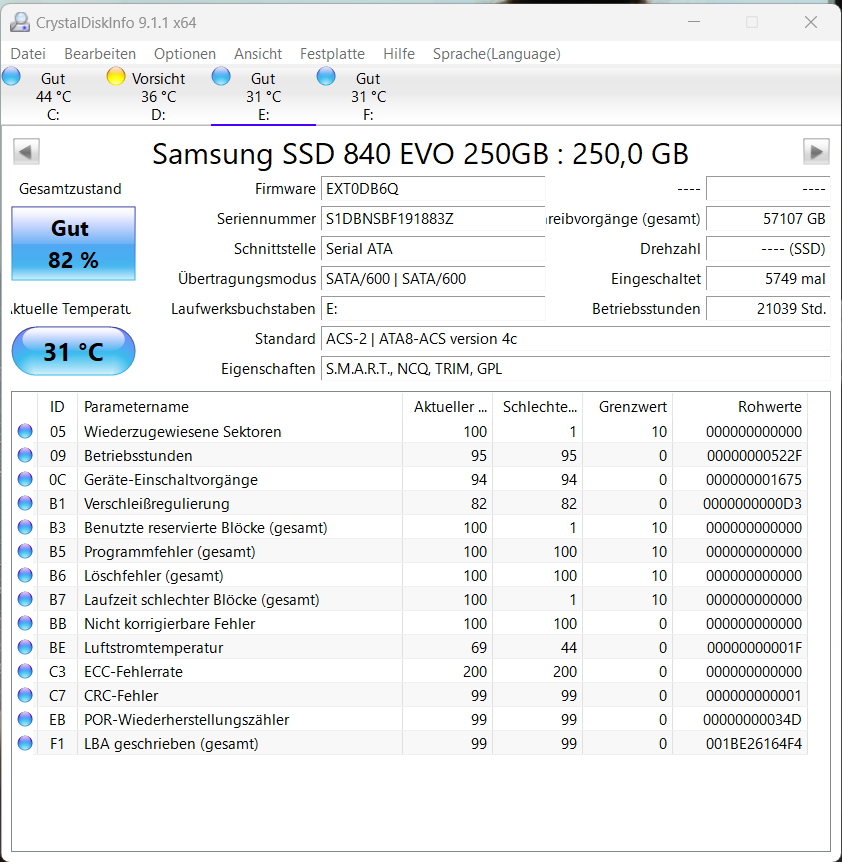This screenshot has height=862, width=842.
Task: Click status orb for Geräte-Einschaltvorgänge row
Action: point(25,479)
